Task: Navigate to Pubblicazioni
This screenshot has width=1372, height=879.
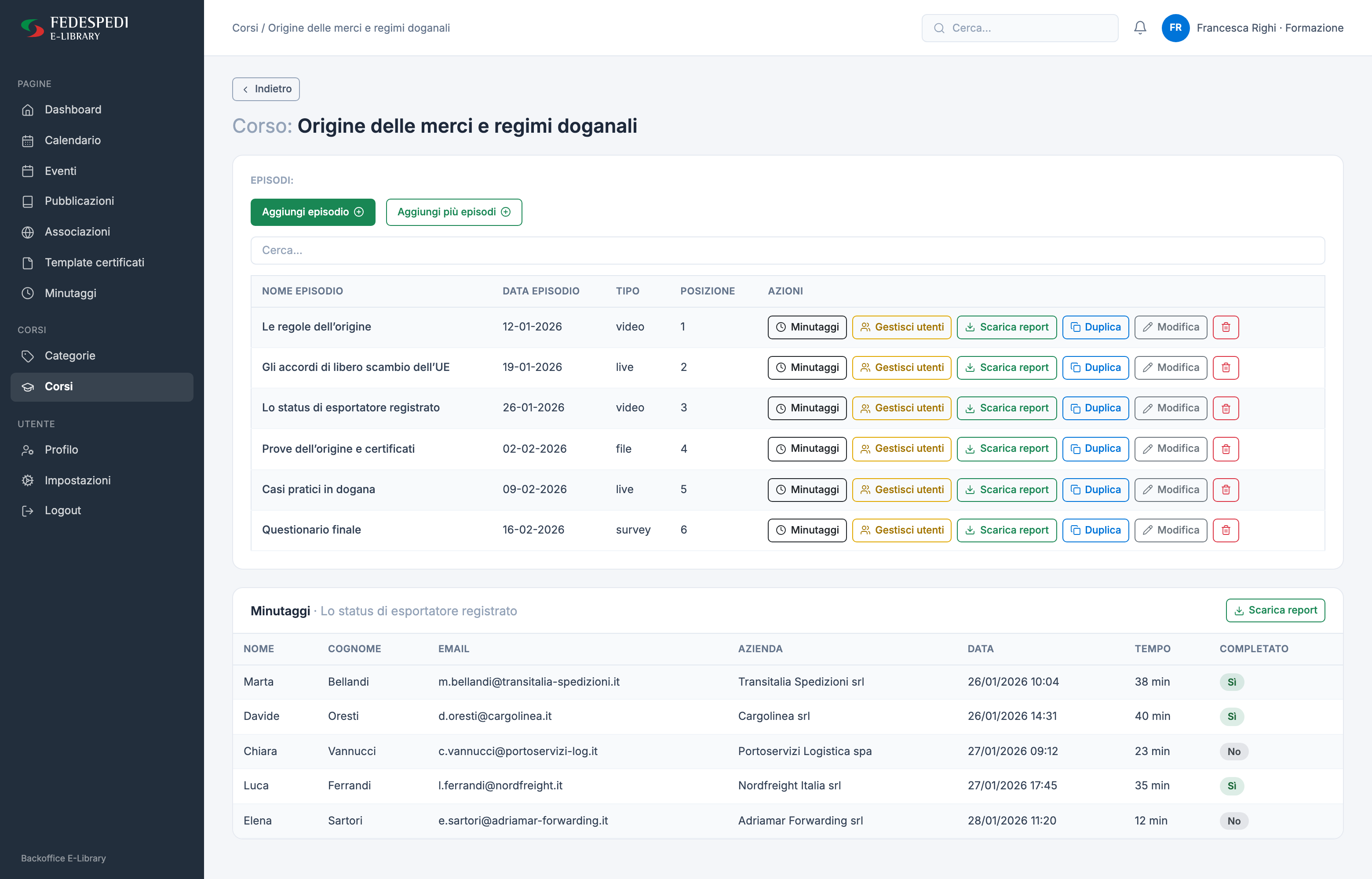Action: click(x=102, y=201)
